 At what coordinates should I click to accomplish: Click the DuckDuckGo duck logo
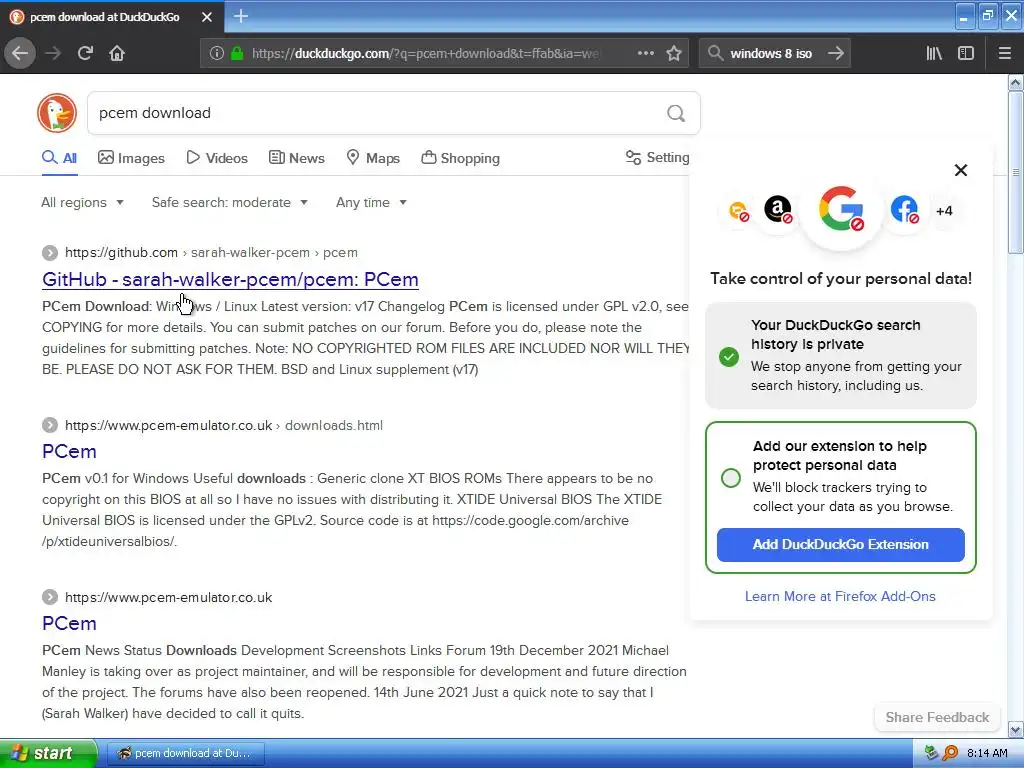pyautogui.click(x=57, y=113)
